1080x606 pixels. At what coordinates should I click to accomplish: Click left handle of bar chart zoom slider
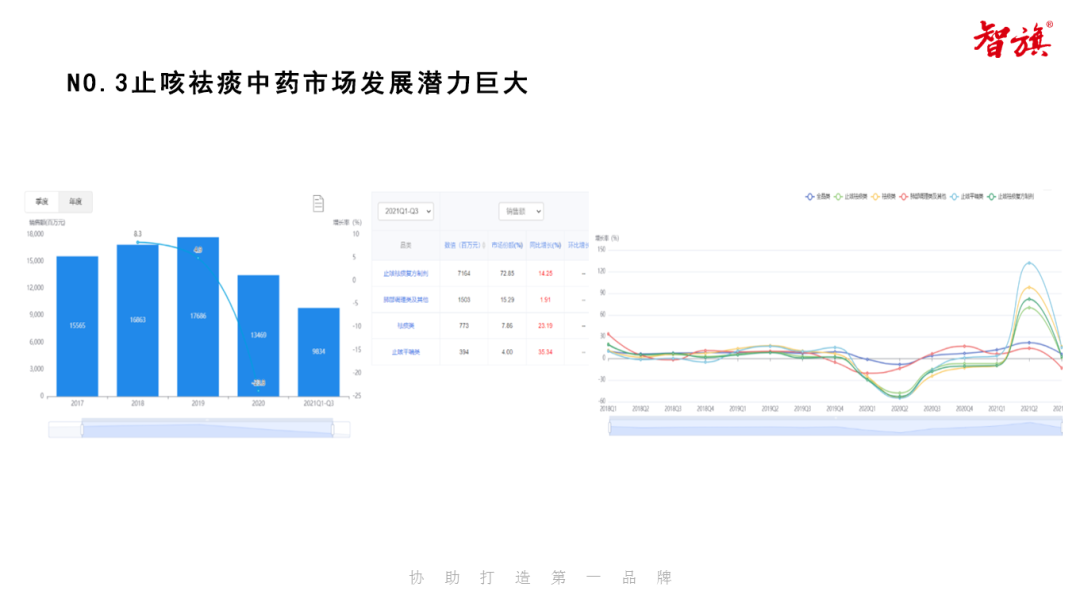[82, 430]
